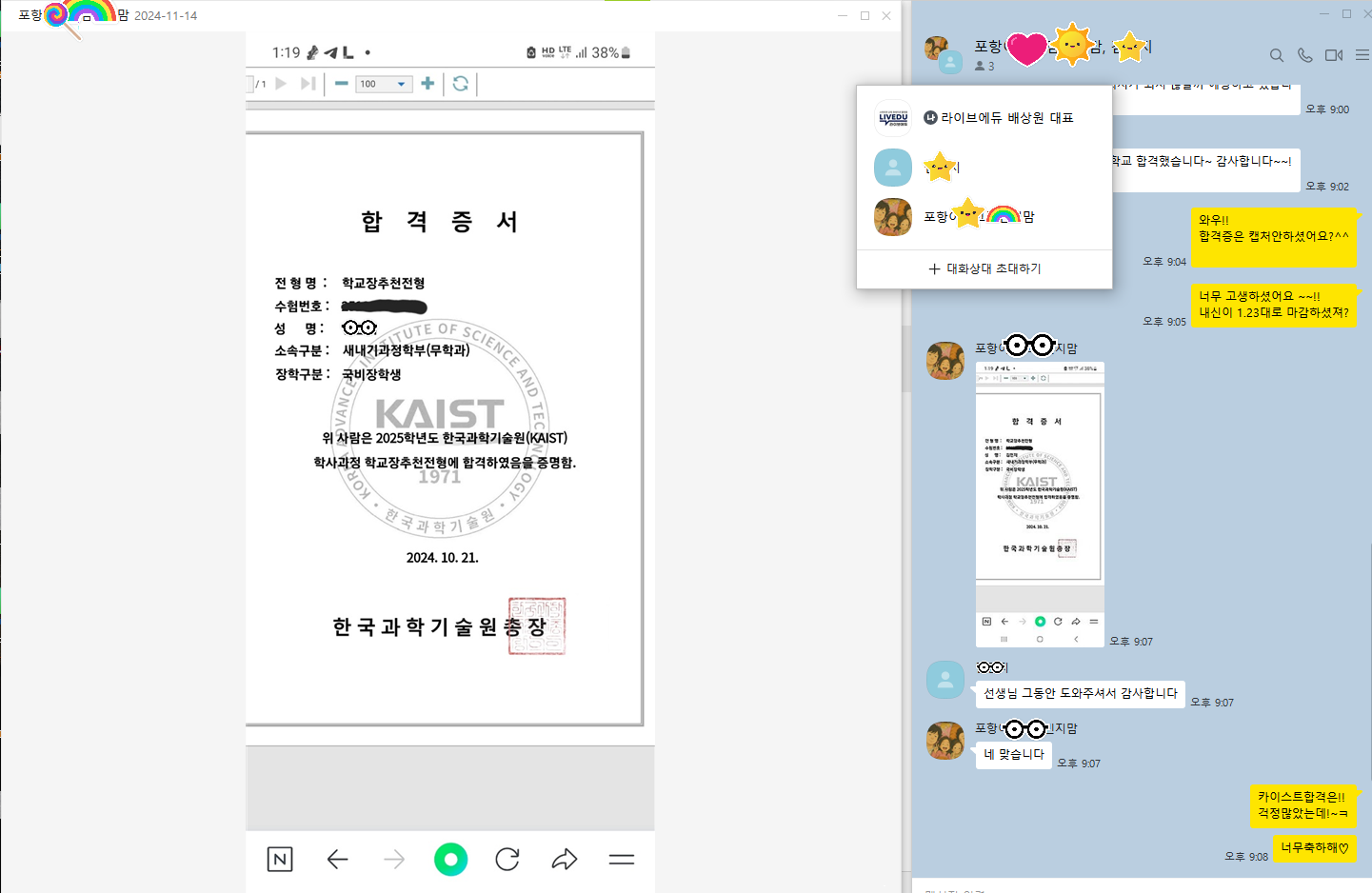This screenshot has height=893, width=1372.
Task: Jump to the last page in viewer
Action: (308, 84)
